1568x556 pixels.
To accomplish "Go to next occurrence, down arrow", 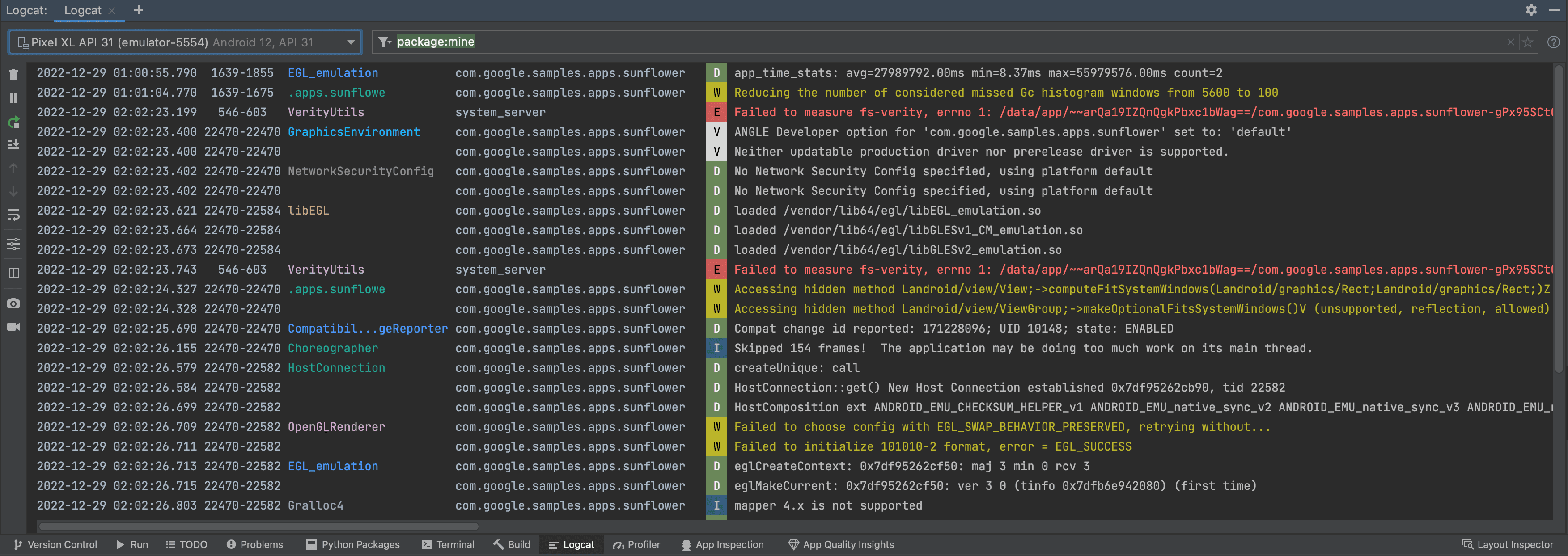I will [13, 192].
